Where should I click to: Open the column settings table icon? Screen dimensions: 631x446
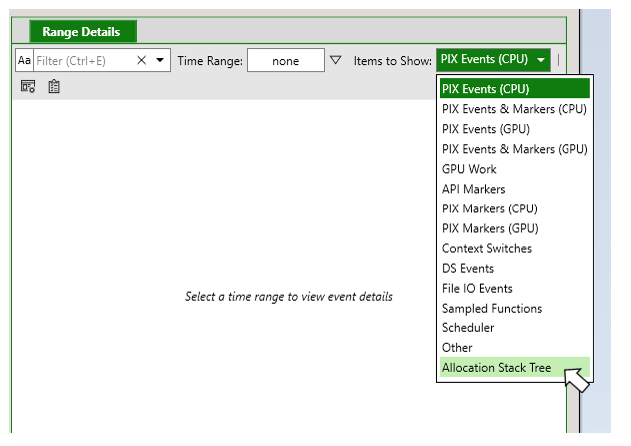[28, 86]
